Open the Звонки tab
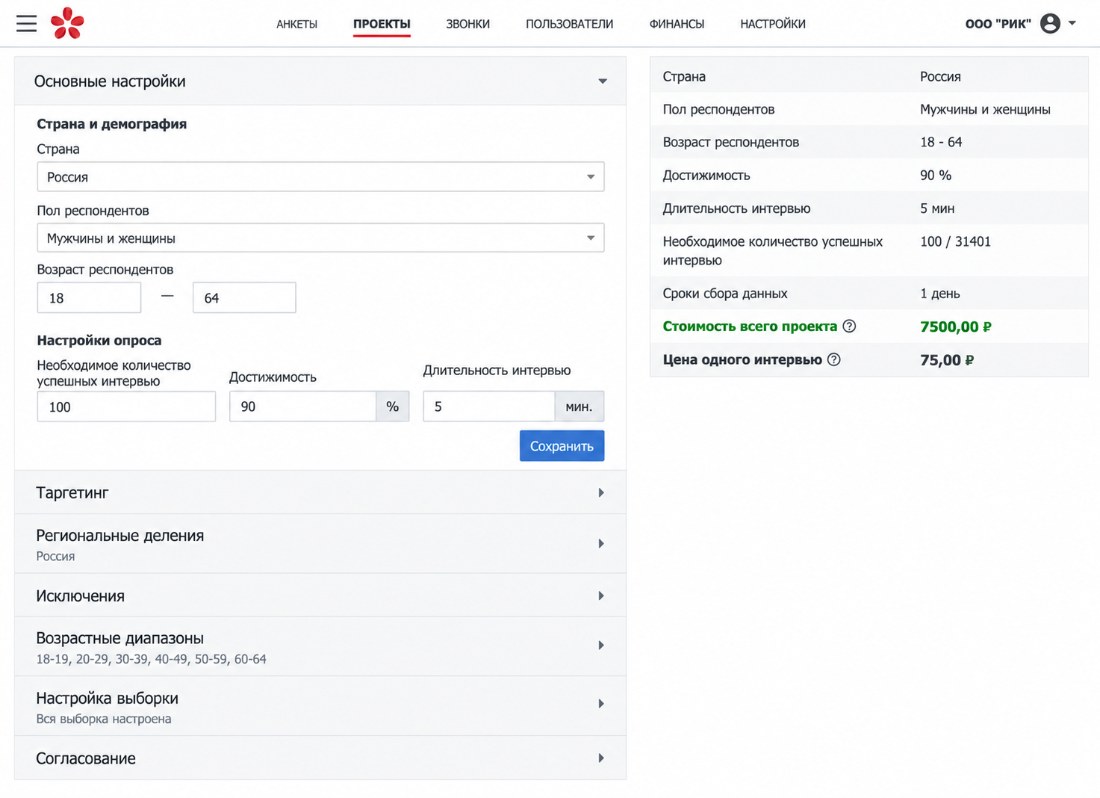 (468, 24)
